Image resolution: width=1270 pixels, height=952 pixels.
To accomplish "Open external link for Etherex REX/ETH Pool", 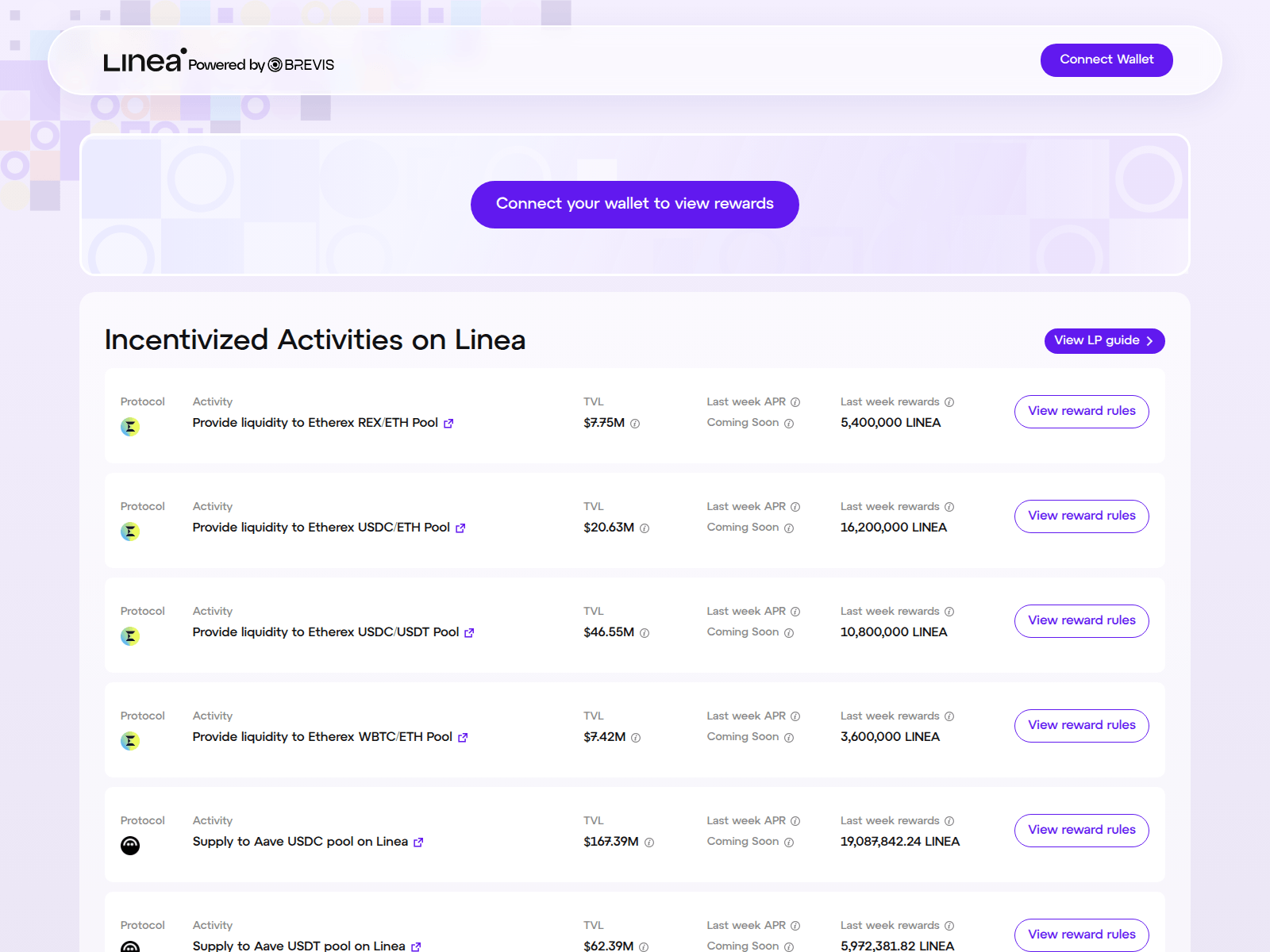I will [x=448, y=424].
